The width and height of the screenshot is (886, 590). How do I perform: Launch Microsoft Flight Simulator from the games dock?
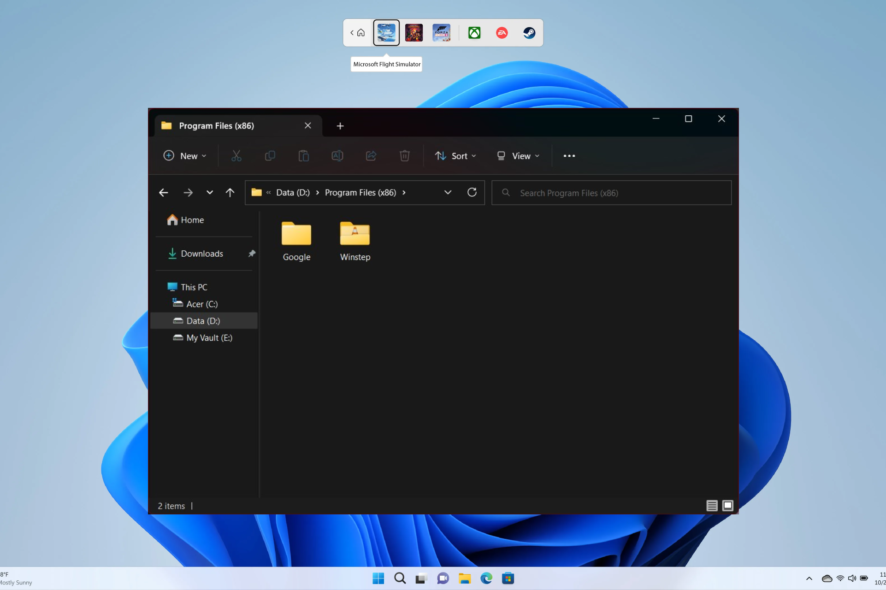[386, 32]
